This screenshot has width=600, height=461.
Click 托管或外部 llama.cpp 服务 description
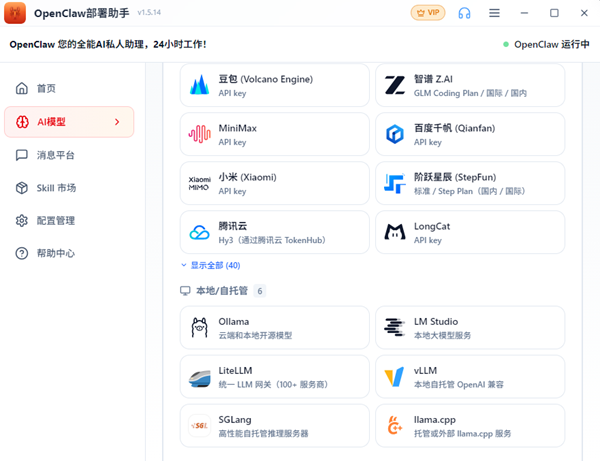point(462,433)
